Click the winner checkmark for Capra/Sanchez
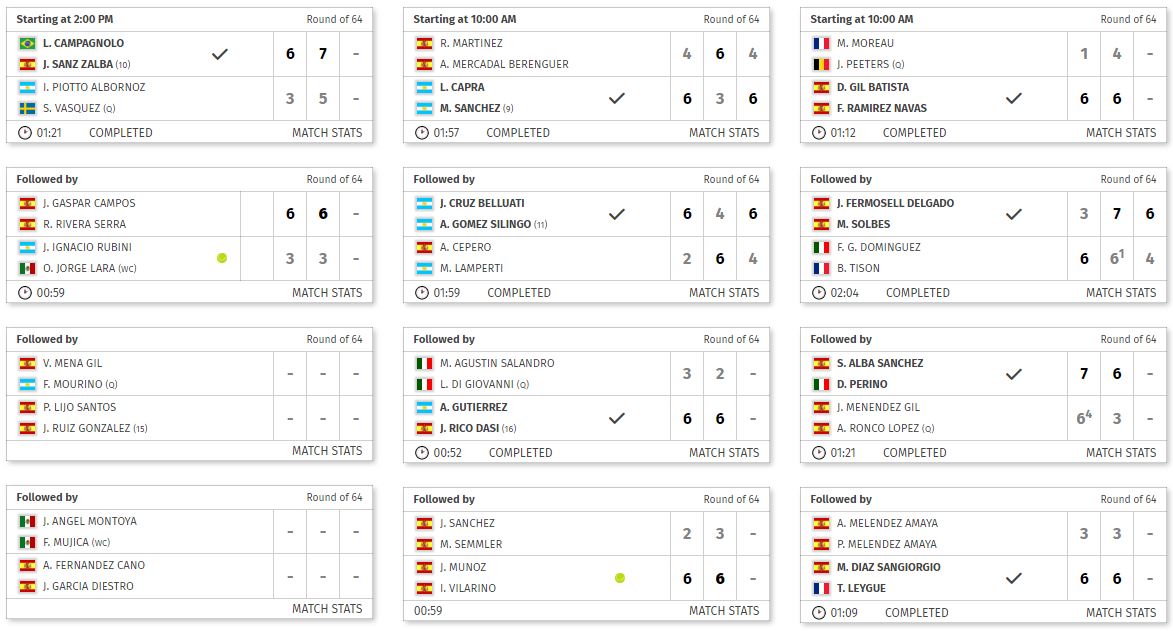The height and width of the screenshot is (631, 1173). click(x=617, y=98)
